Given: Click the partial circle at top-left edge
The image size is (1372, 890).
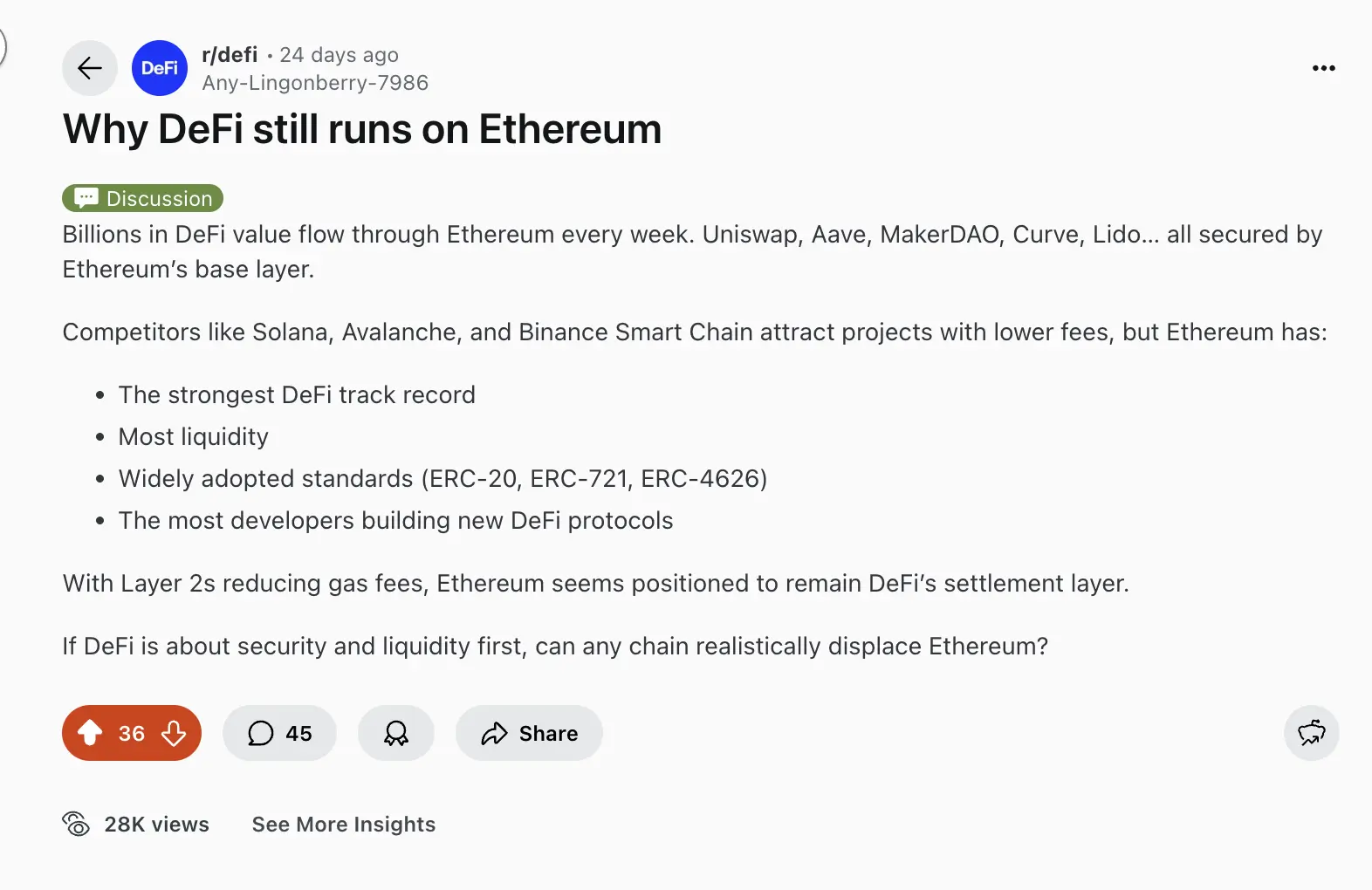Looking at the screenshot, I should coord(3,45).
